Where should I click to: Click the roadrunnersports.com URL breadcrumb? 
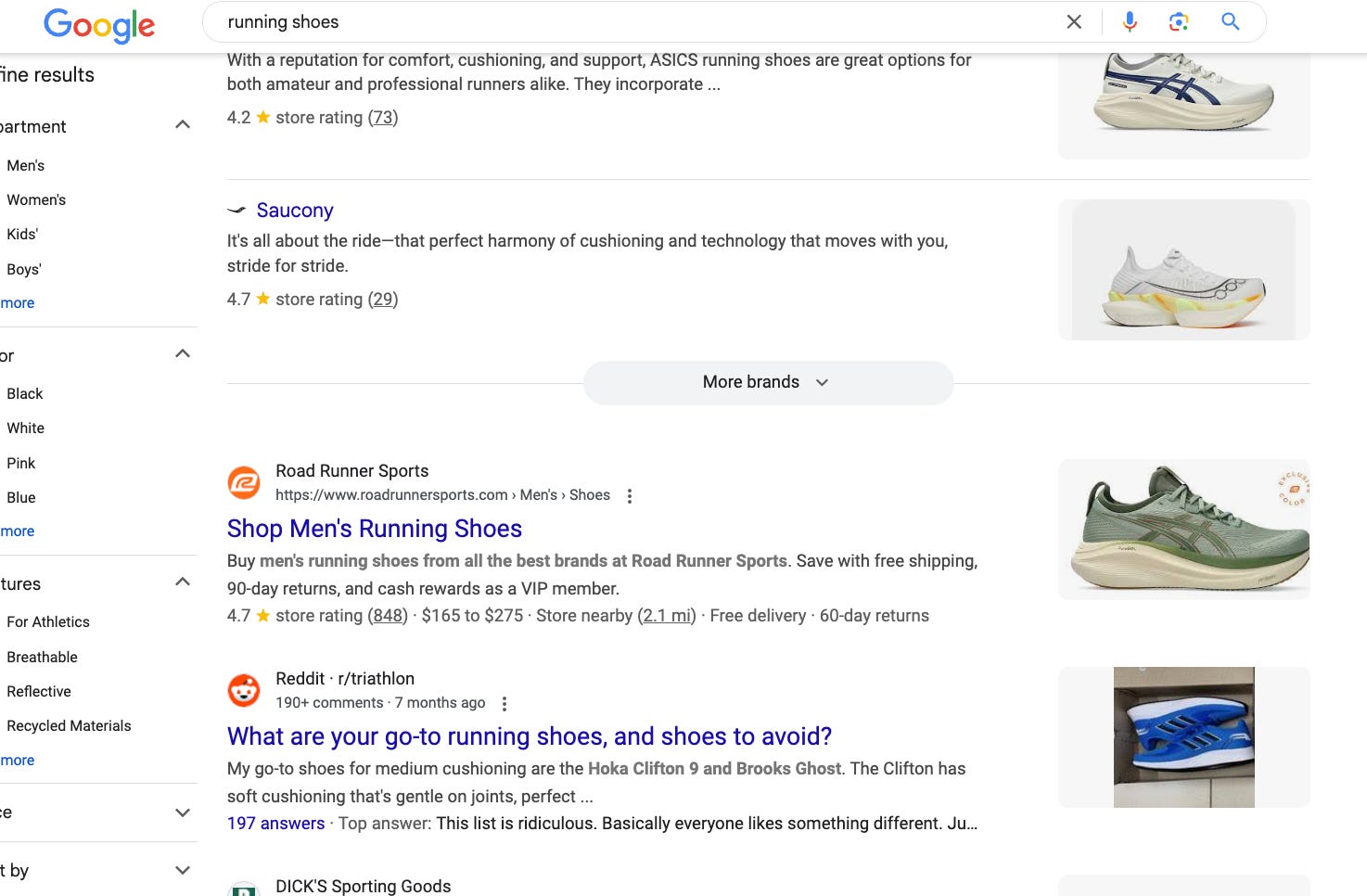tap(442, 495)
